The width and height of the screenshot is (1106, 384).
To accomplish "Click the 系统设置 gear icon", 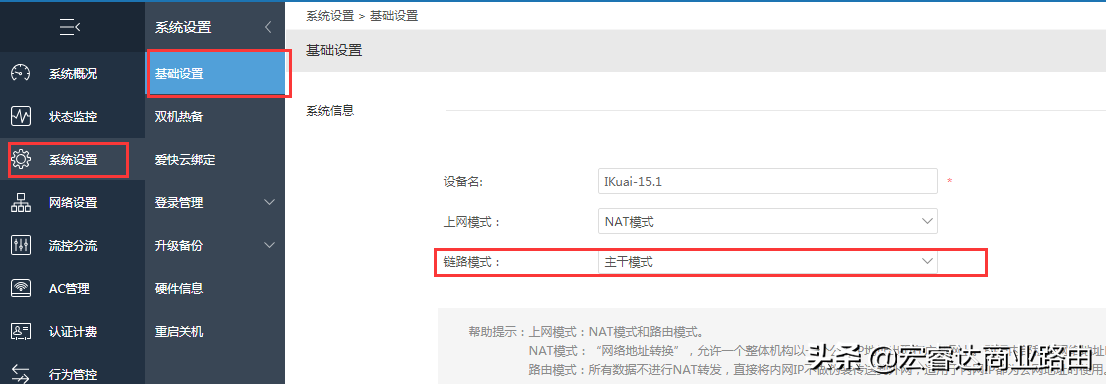I will click(x=21, y=160).
